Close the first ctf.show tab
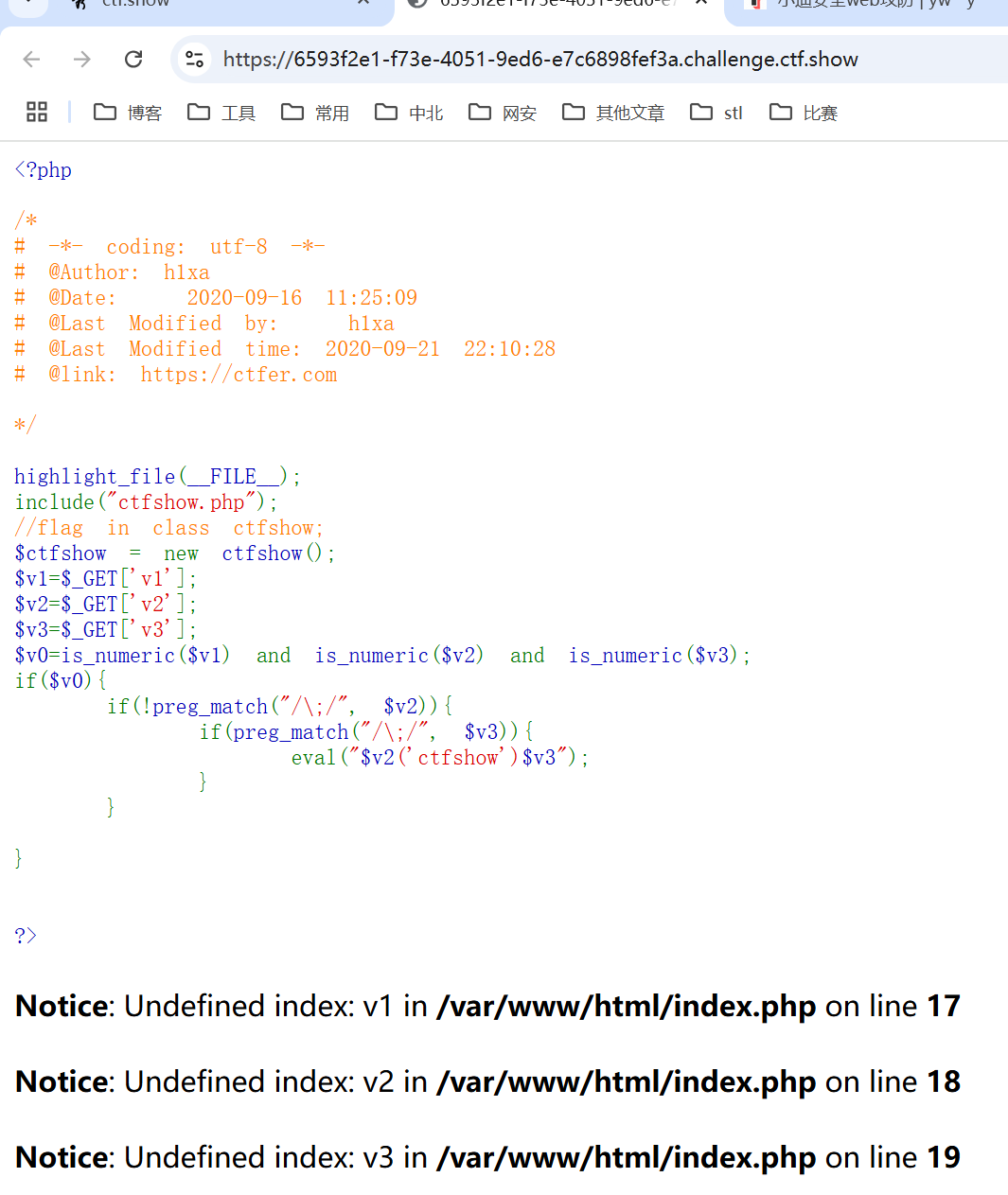This screenshot has height=1195, width=1008. [363, 4]
